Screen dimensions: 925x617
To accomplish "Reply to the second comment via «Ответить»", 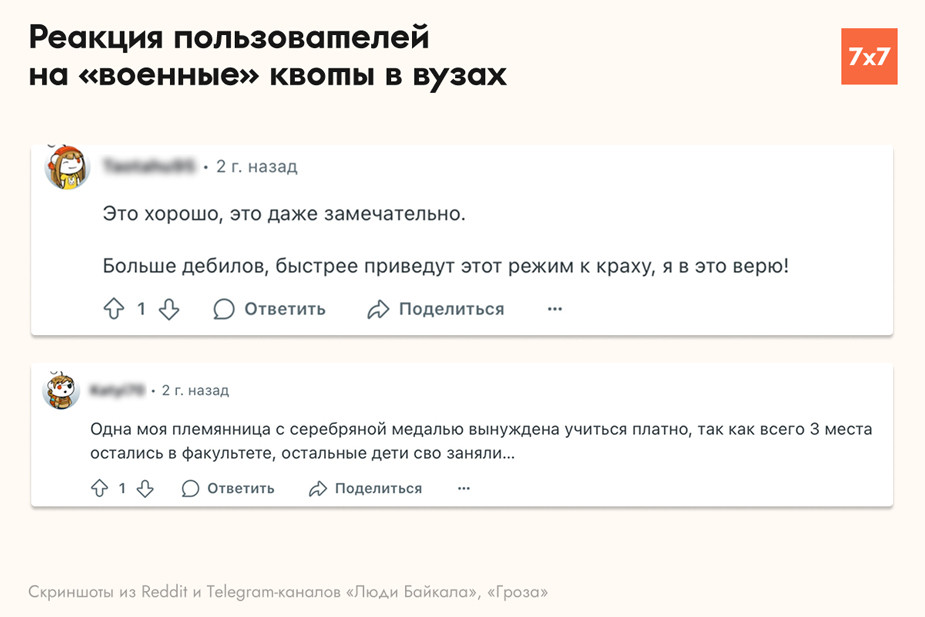I will click(240, 489).
